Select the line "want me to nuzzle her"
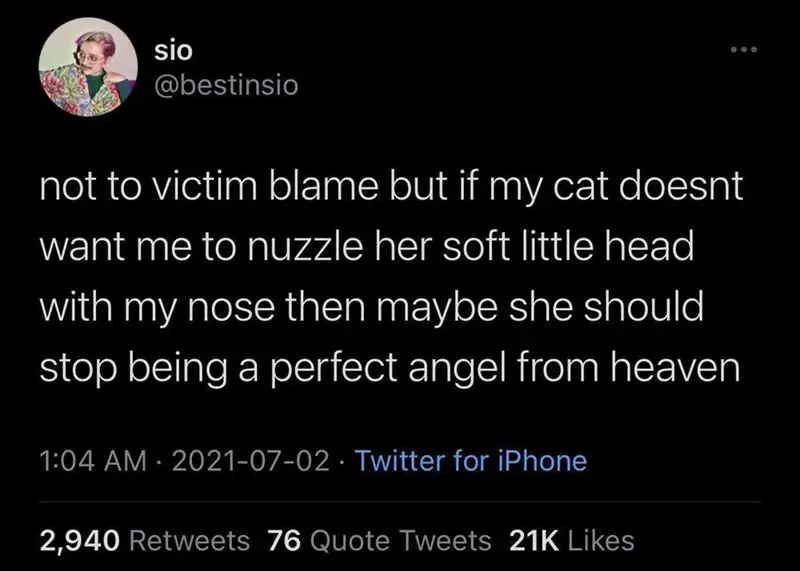 coord(367,247)
